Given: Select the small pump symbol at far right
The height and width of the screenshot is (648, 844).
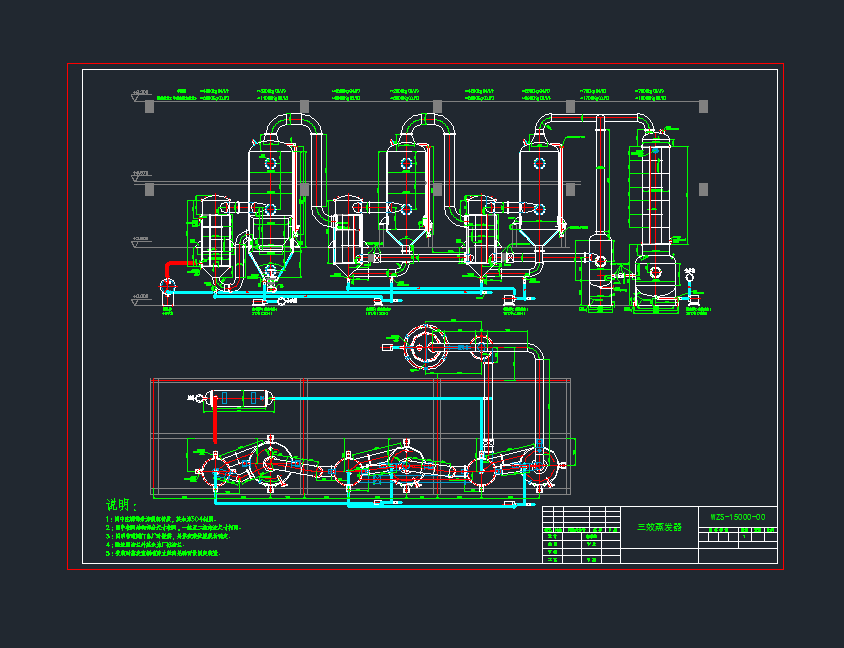Looking at the screenshot, I should 689,272.
